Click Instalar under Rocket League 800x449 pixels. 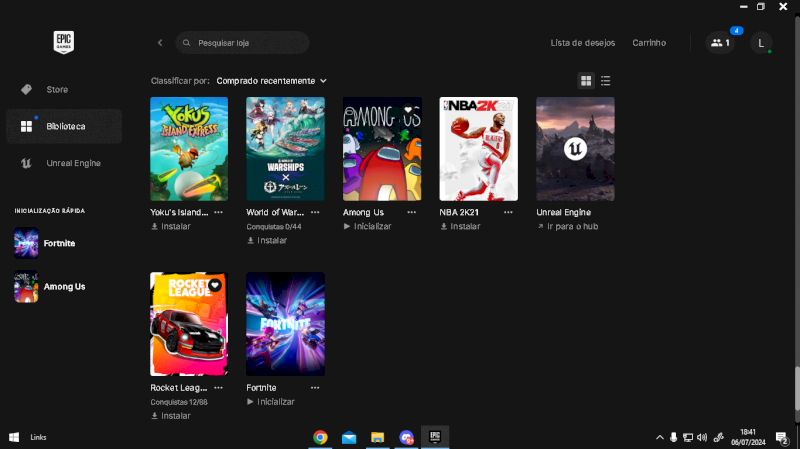[x=171, y=416]
